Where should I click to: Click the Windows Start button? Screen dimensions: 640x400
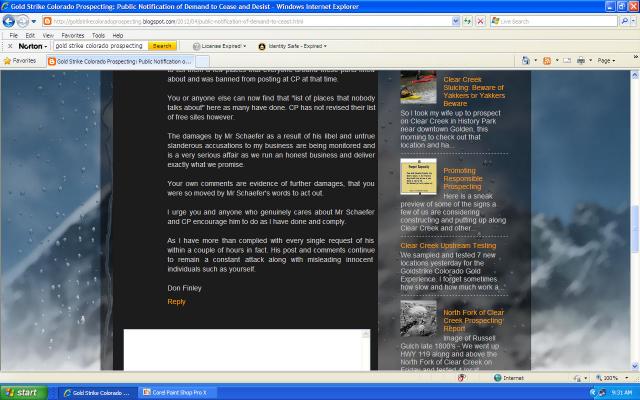23,393
